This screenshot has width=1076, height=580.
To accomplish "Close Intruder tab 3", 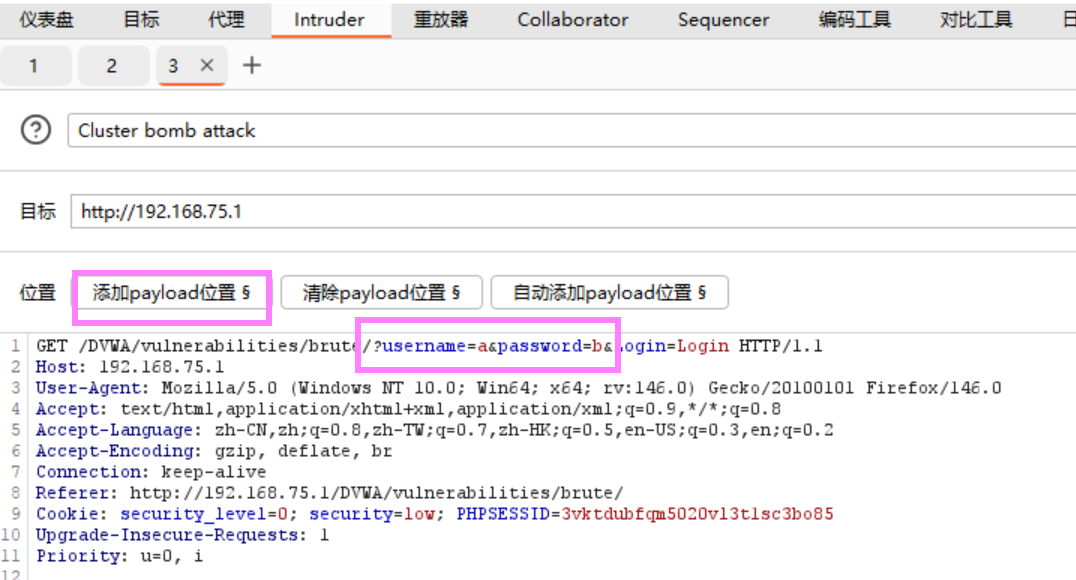I will [x=207, y=65].
